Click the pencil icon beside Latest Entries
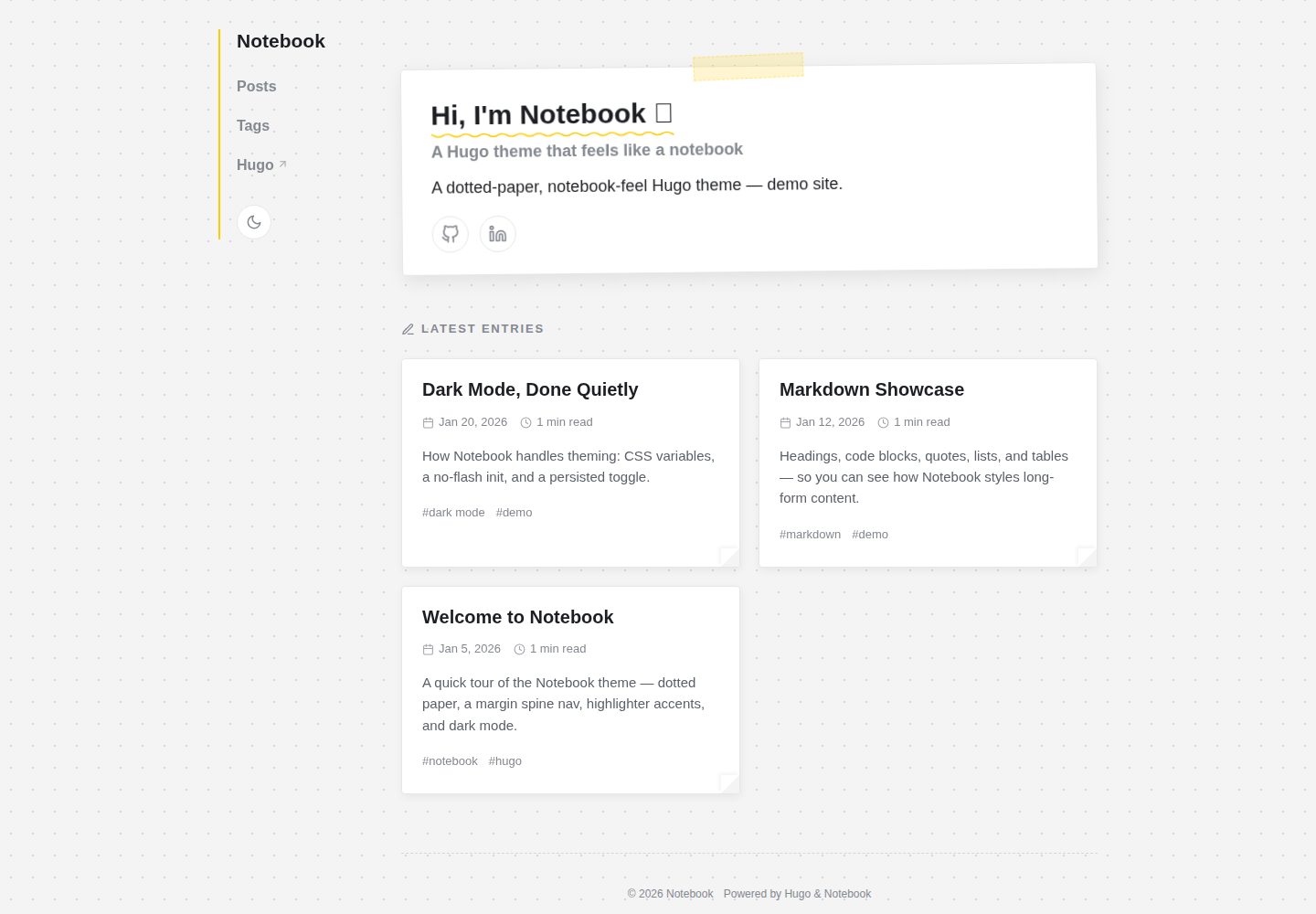This screenshot has width=1316, height=914. coord(409,329)
